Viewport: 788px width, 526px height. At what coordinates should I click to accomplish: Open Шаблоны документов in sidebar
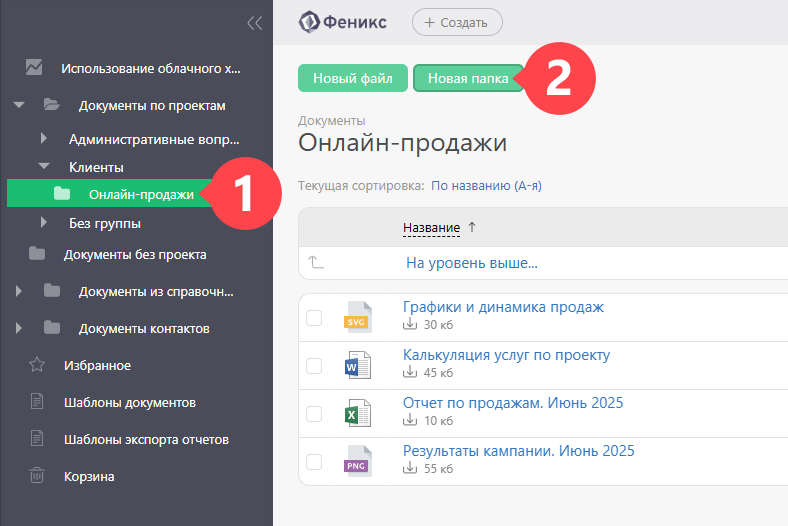coord(130,402)
